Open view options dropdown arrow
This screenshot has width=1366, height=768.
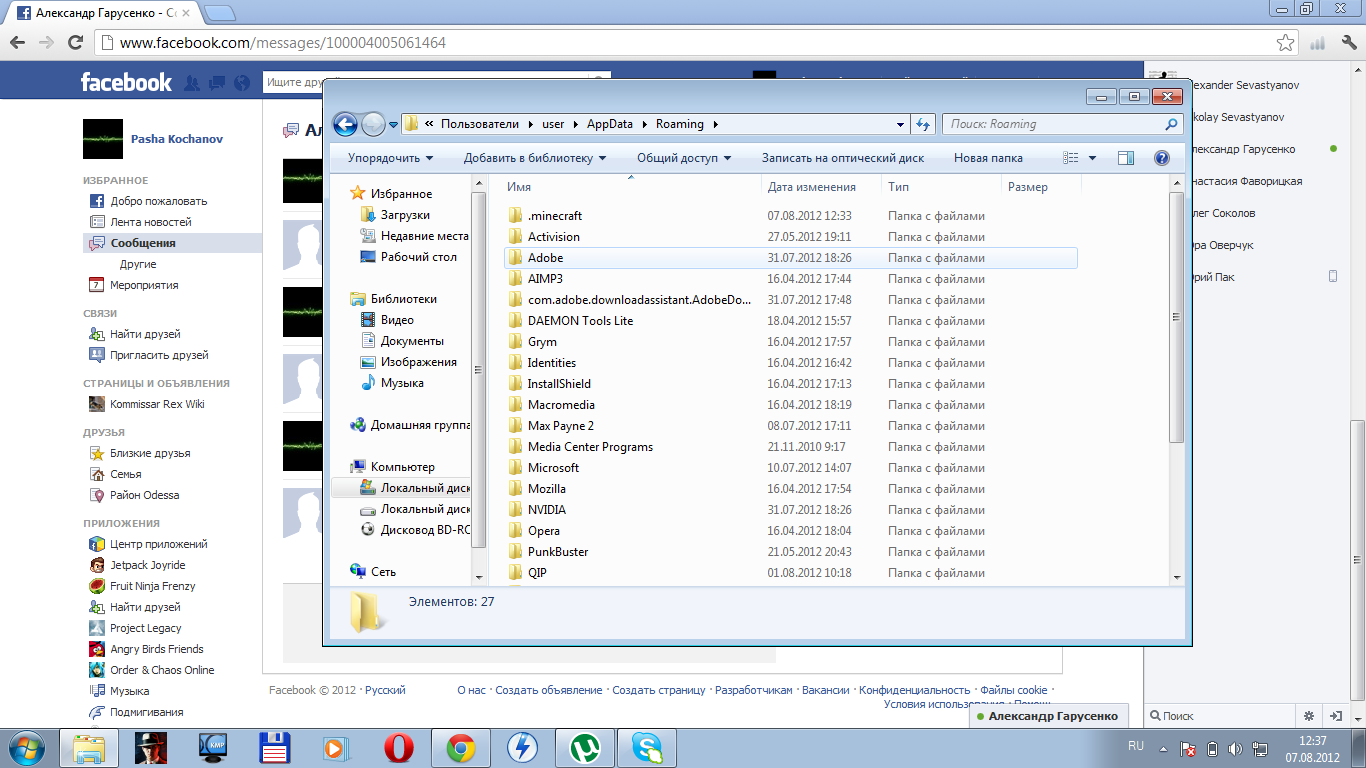[x=1092, y=158]
